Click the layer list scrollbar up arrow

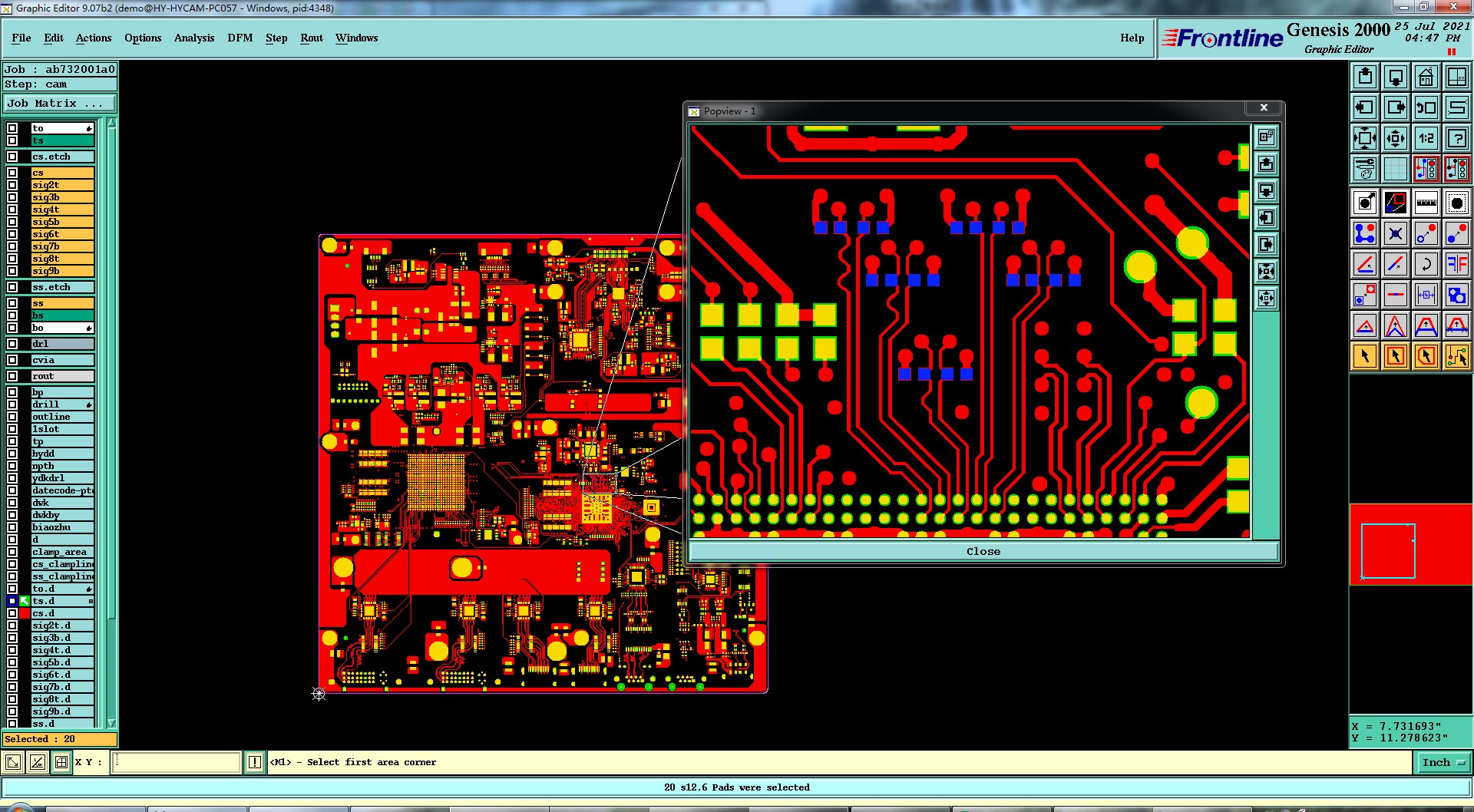(x=111, y=123)
